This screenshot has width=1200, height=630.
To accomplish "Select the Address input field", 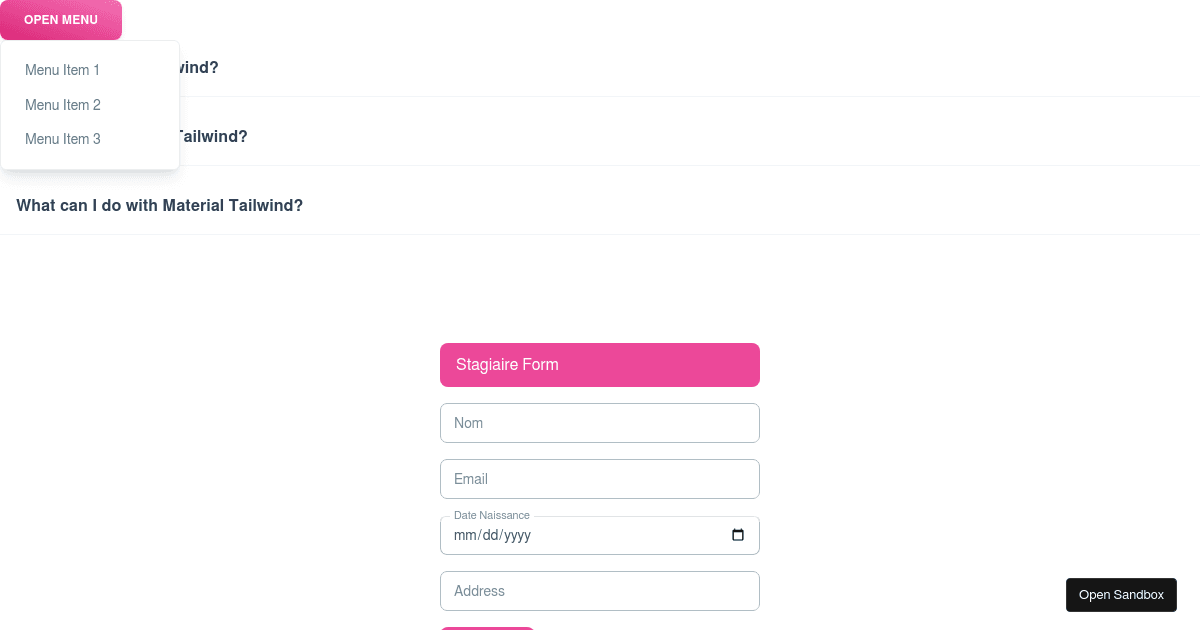I will pos(599,591).
